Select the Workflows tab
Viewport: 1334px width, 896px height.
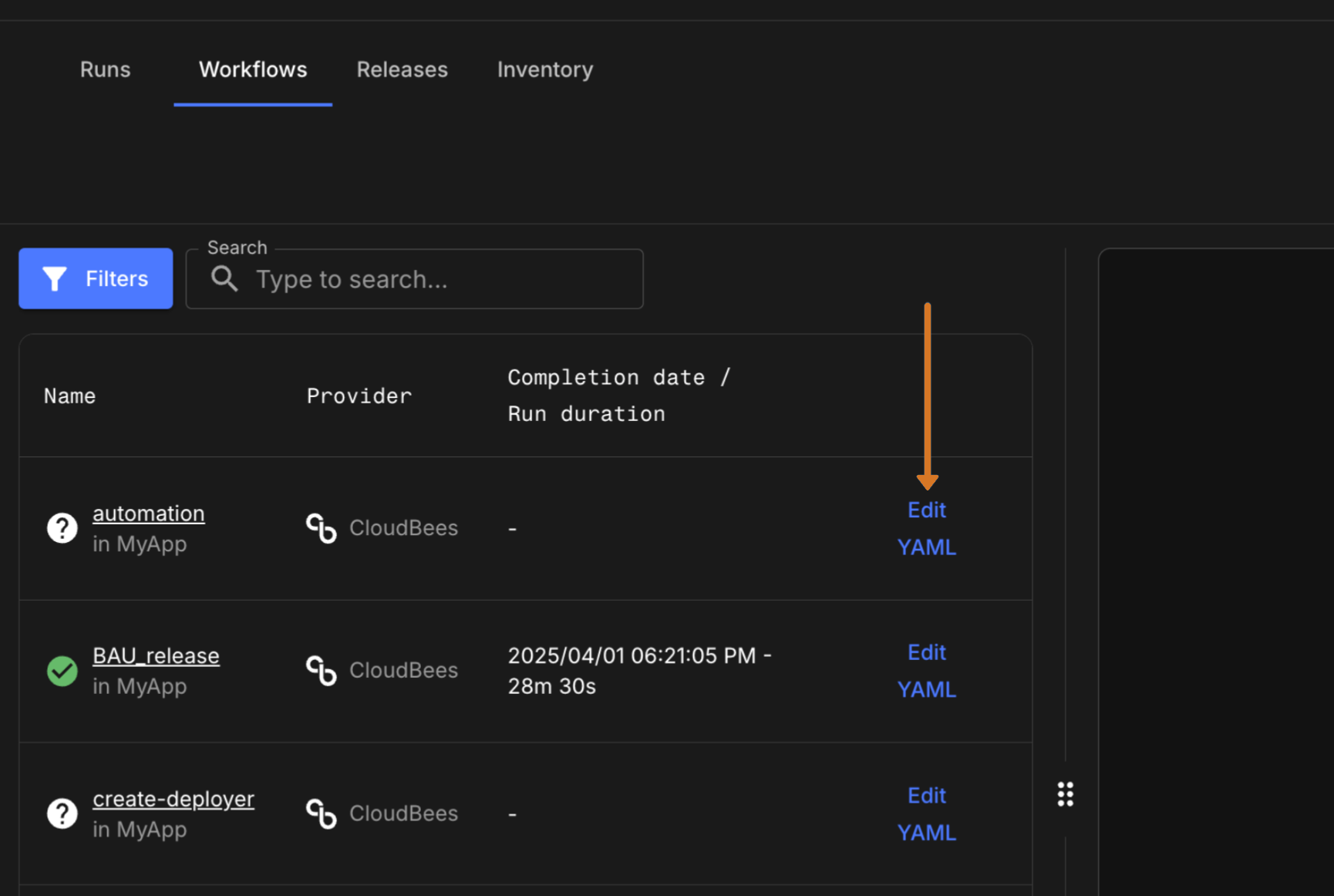click(x=253, y=69)
